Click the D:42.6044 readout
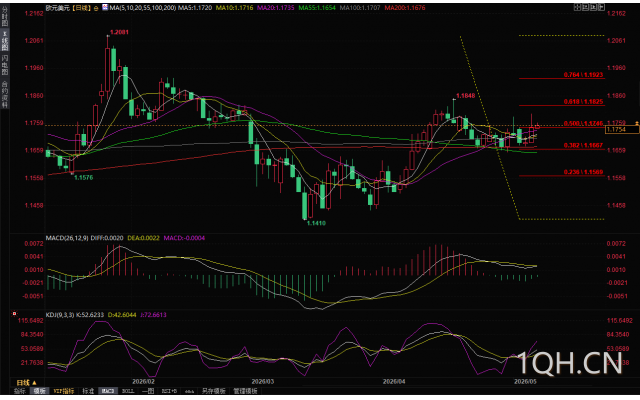This screenshot has width=640, height=400. point(122,315)
